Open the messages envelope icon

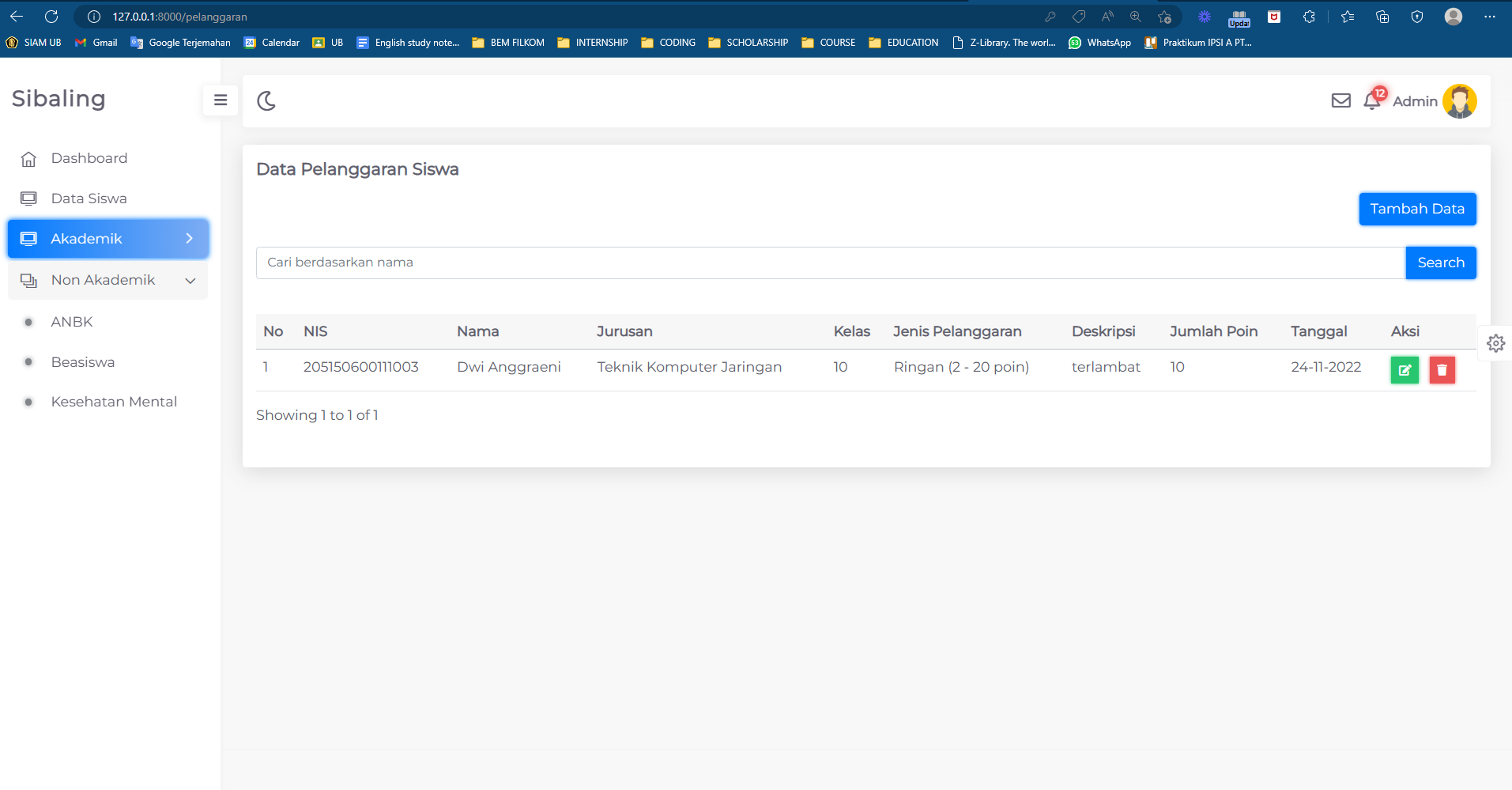pos(1341,100)
